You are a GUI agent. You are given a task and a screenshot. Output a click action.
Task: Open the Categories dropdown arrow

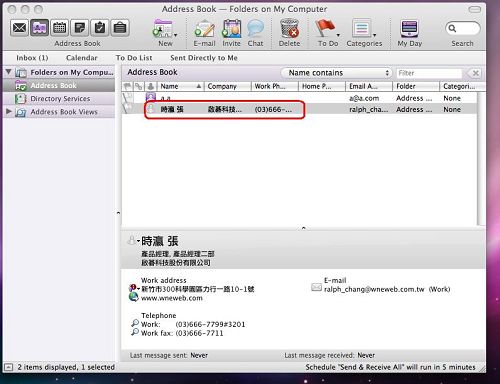pos(374,35)
